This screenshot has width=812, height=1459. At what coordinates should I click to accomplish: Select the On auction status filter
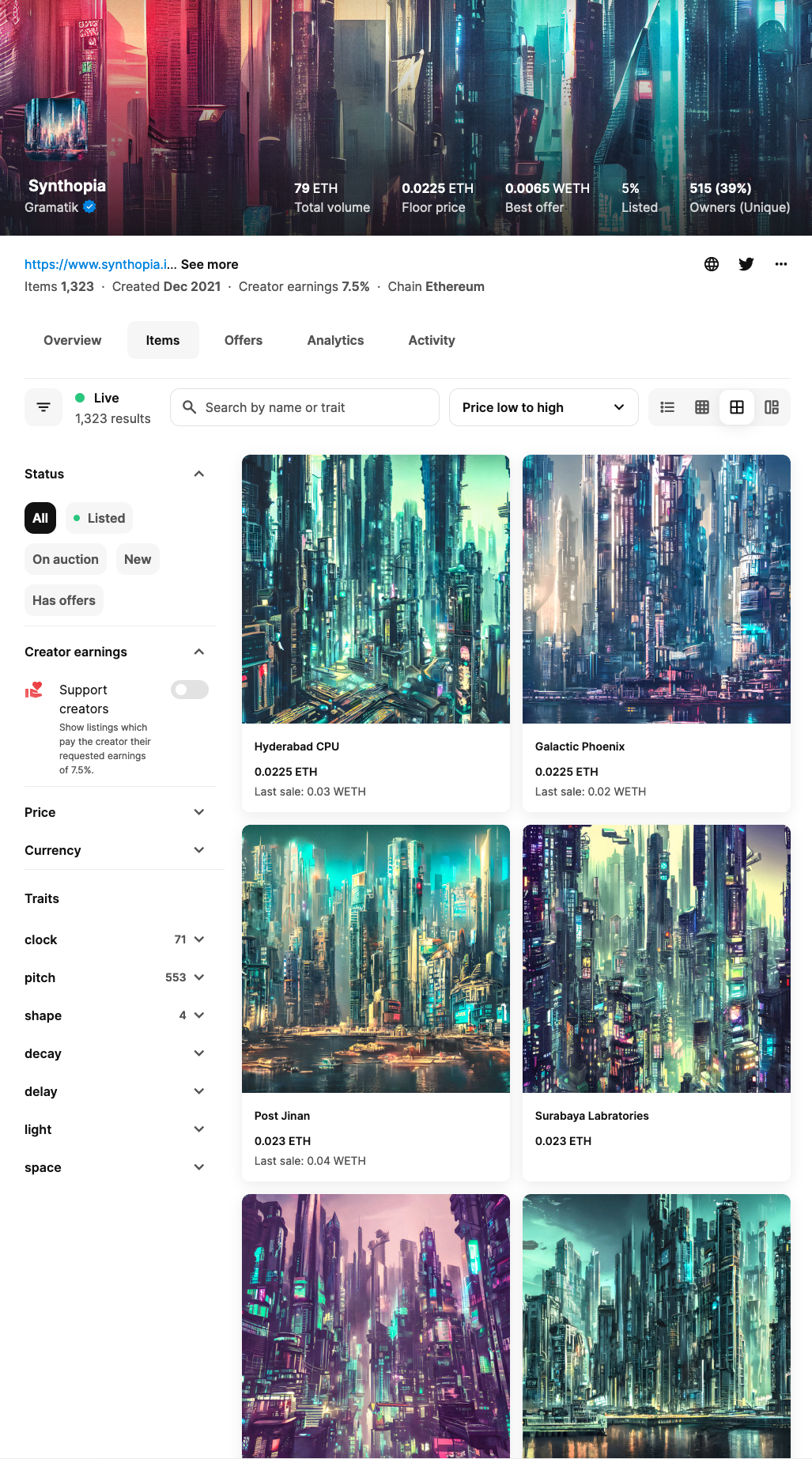coord(66,559)
